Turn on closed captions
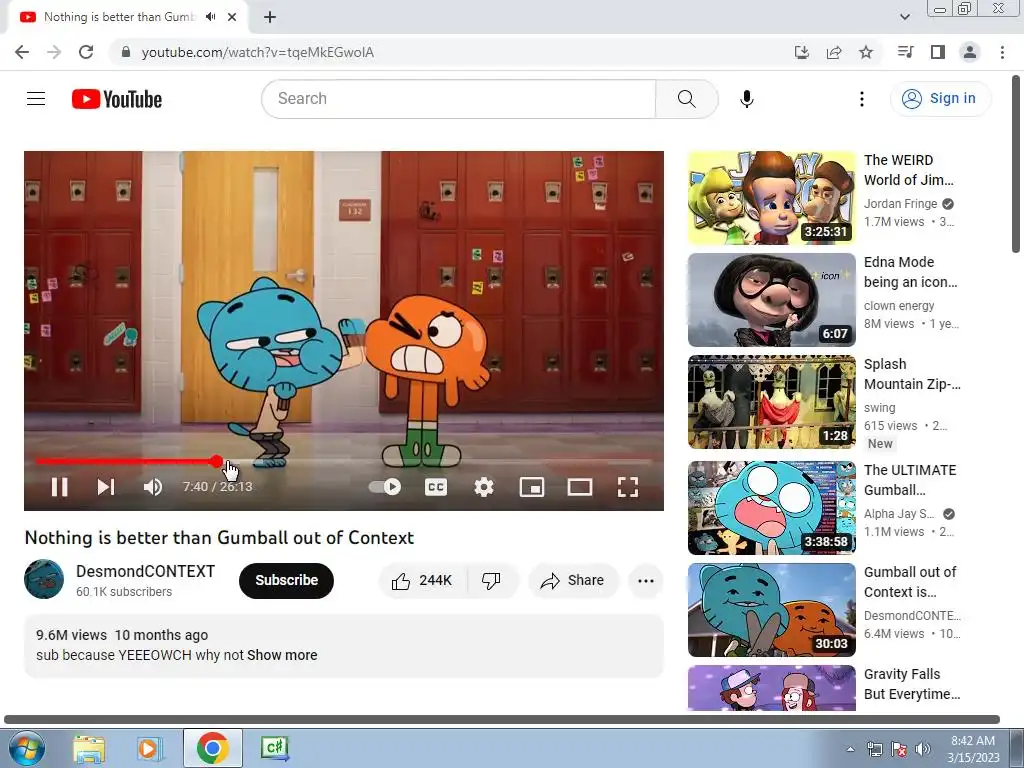The height and width of the screenshot is (768, 1024). 436,487
